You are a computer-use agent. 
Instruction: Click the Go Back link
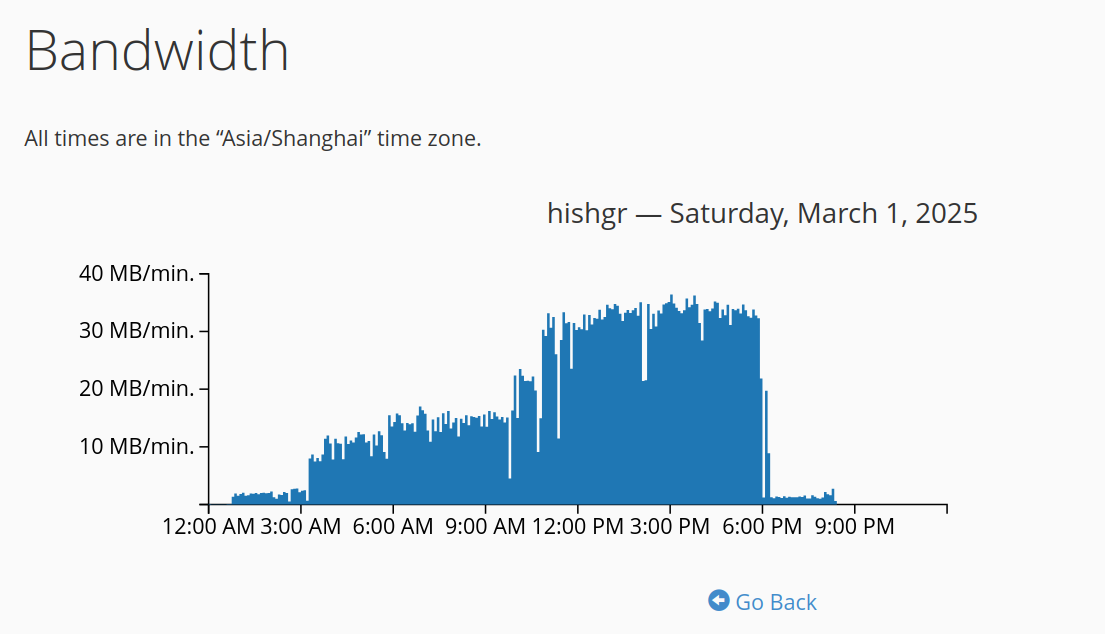click(763, 602)
